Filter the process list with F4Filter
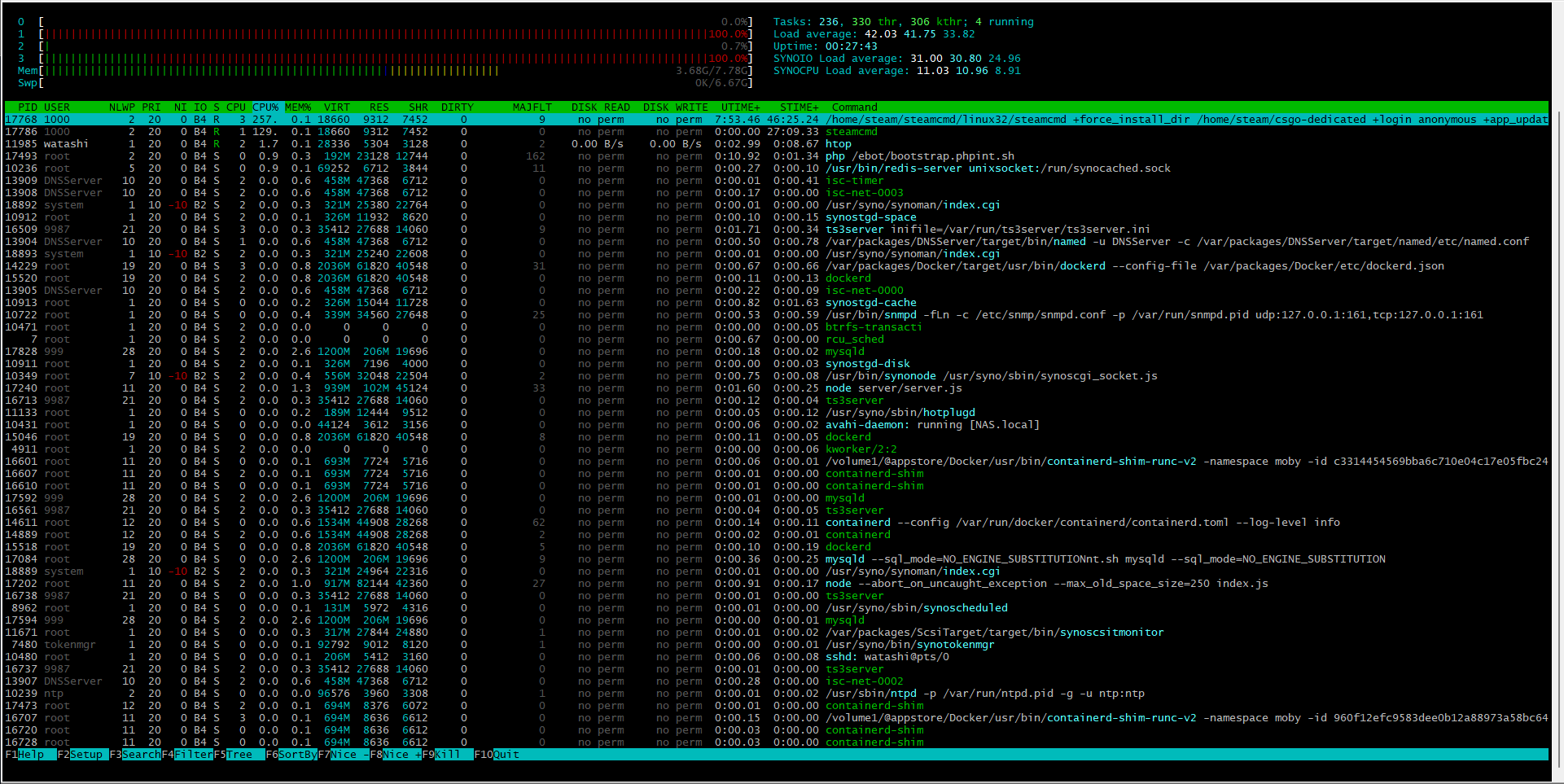The height and width of the screenshot is (784, 1564). (x=187, y=755)
